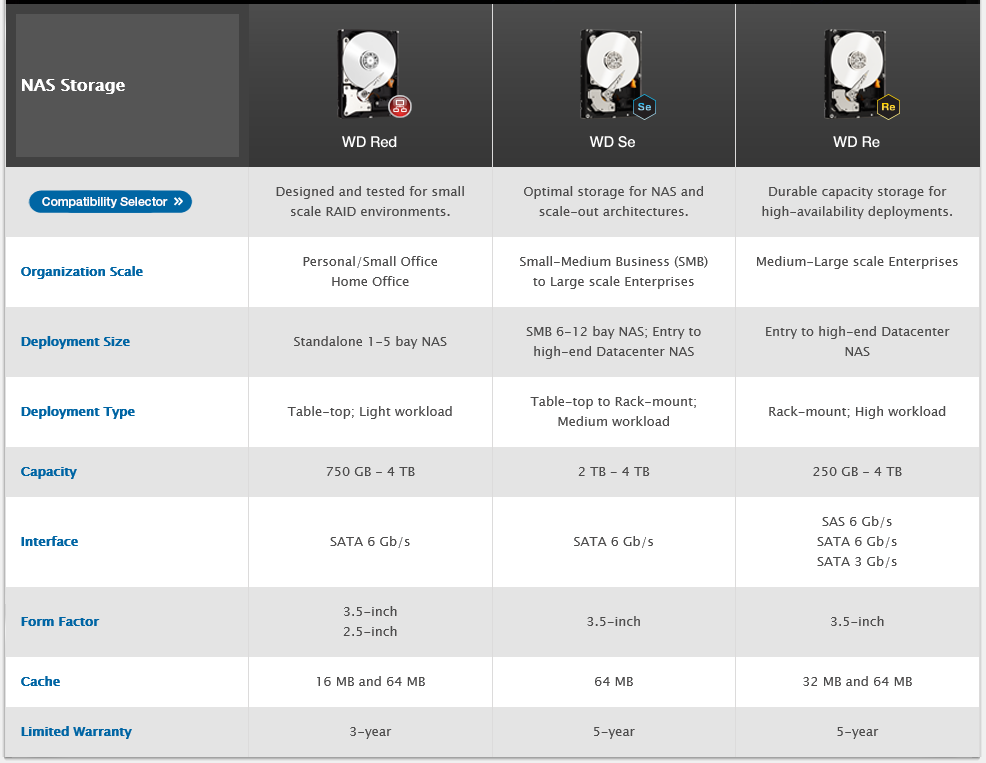The image size is (986, 763).
Task: Click the Deployment Type row label
Action: coord(78,412)
